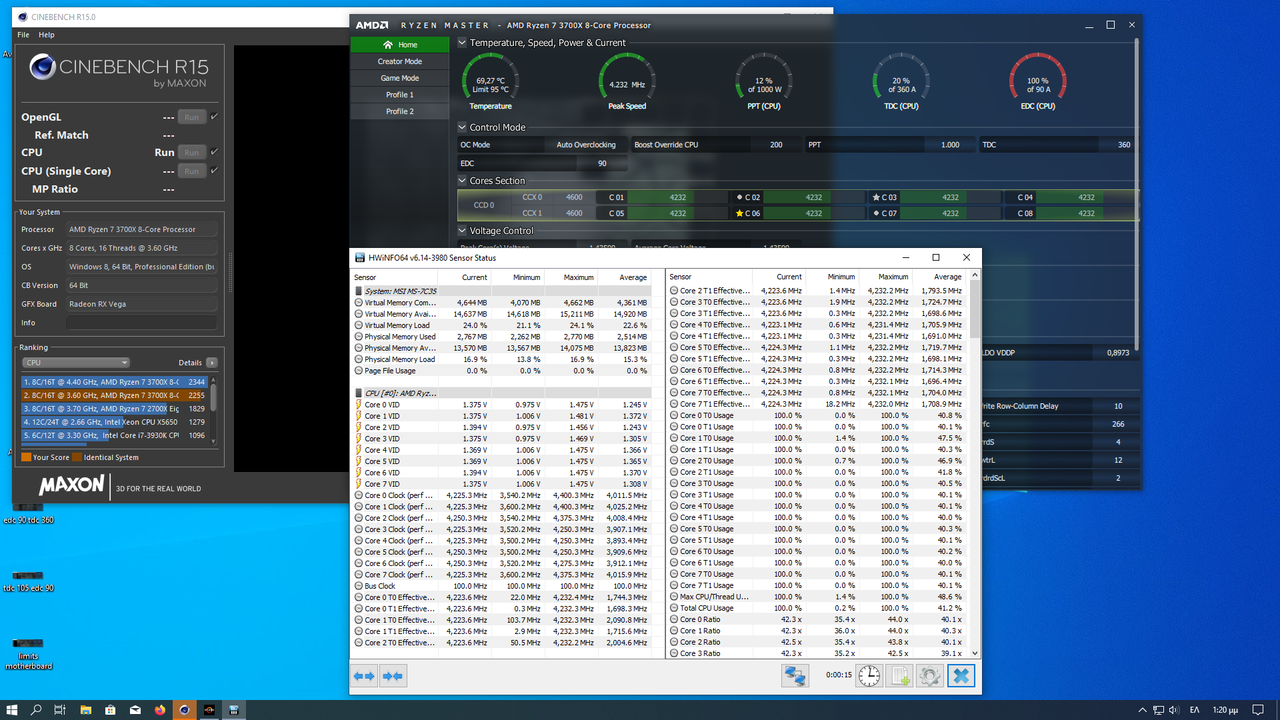The width and height of the screenshot is (1280, 720).
Task: Click the Temperature gauge in Ryzen Master
Action: pos(490,80)
